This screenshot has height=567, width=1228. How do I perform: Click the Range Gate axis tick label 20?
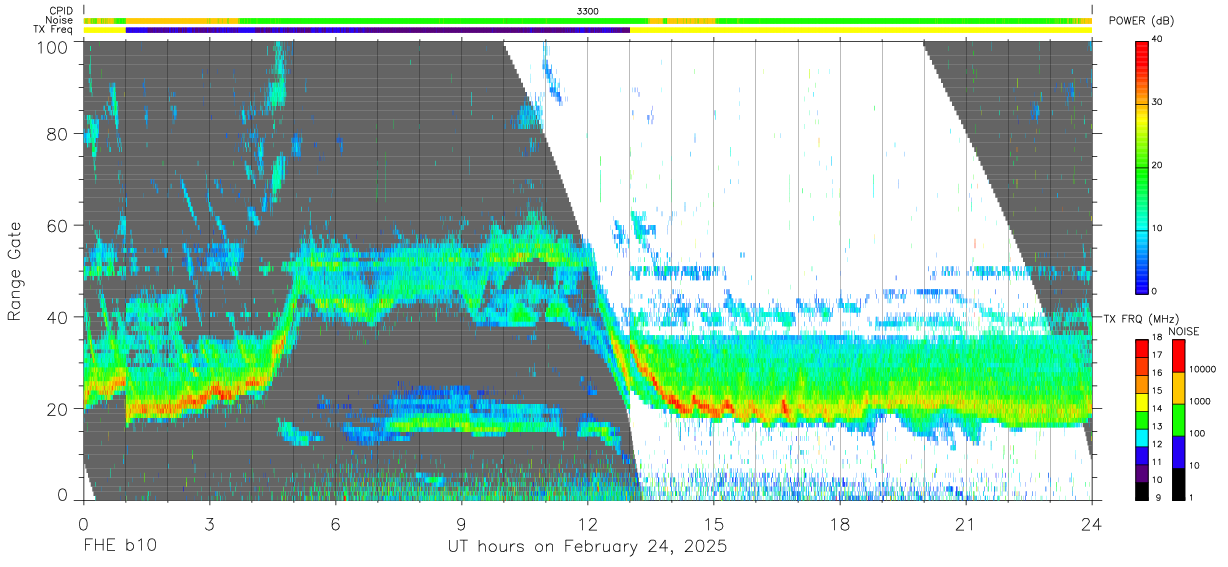[57, 409]
